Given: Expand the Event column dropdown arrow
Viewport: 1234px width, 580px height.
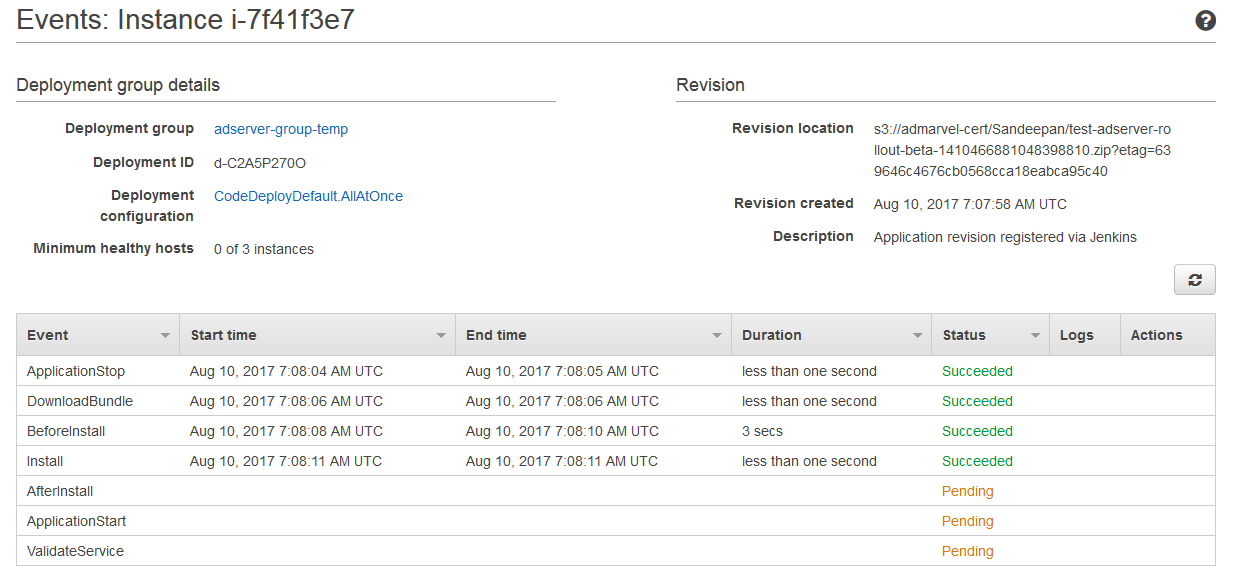Looking at the screenshot, I should point(165,336).
